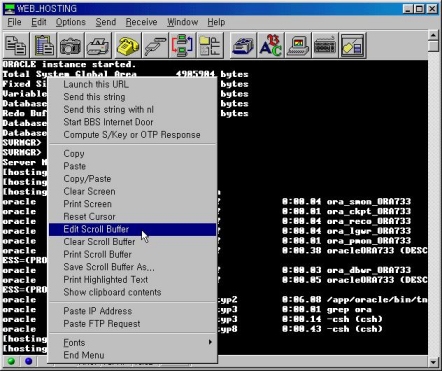
Task: Open the Help menu
Action: click(x=216, y=22)
